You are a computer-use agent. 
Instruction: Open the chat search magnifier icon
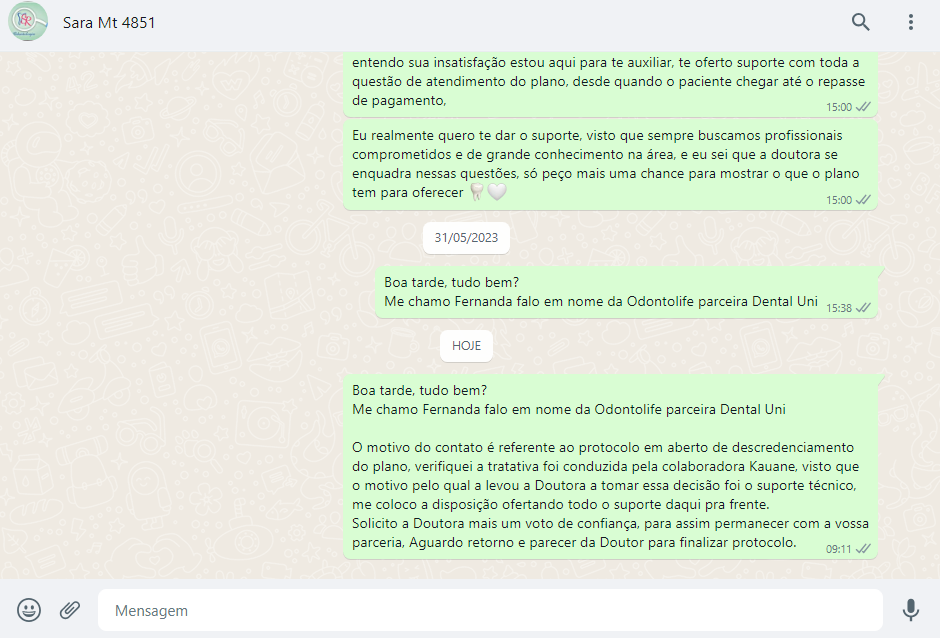pyautogui.click(x=860, y=22)
